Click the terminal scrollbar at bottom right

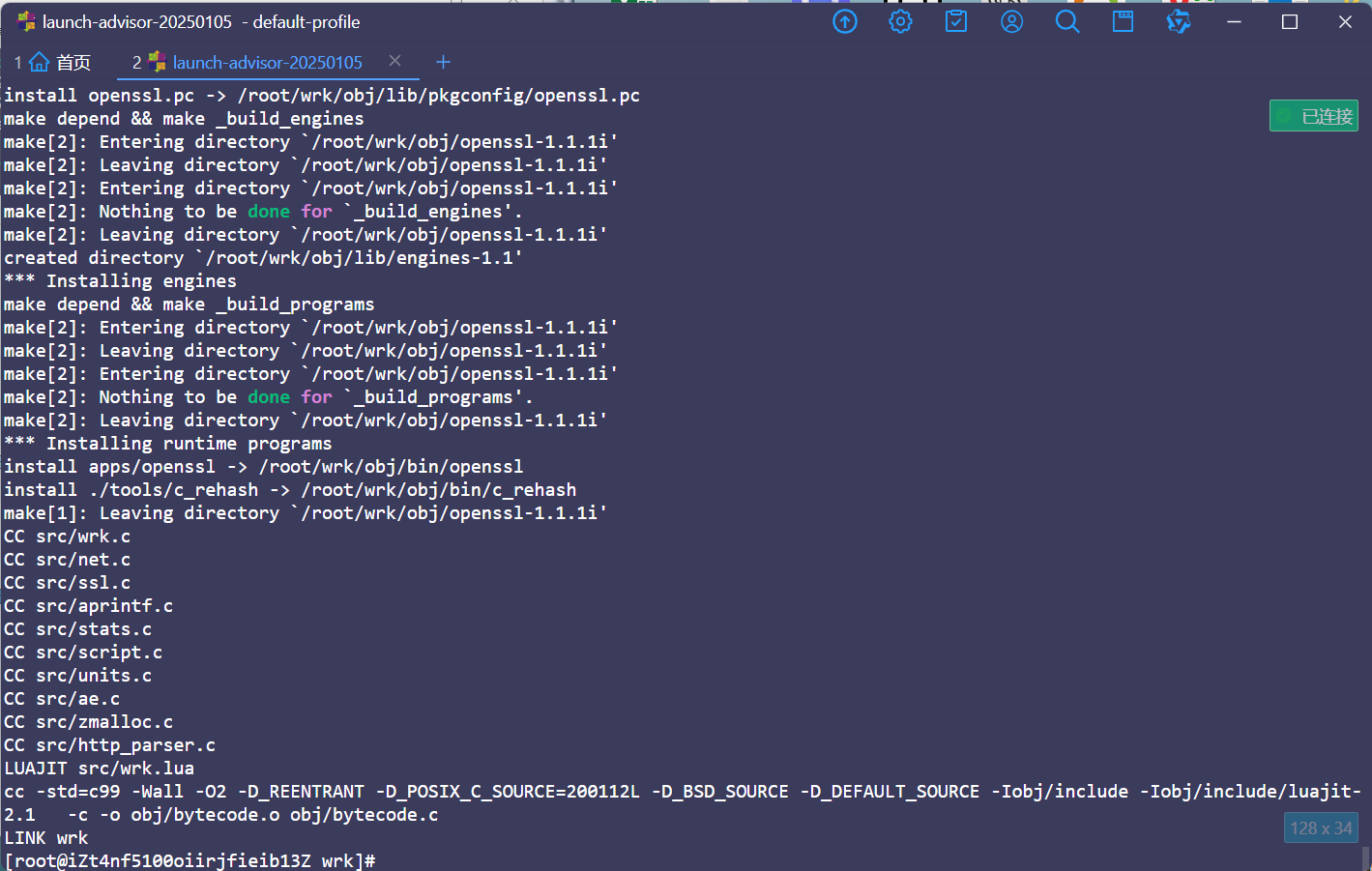point(1365,858)
